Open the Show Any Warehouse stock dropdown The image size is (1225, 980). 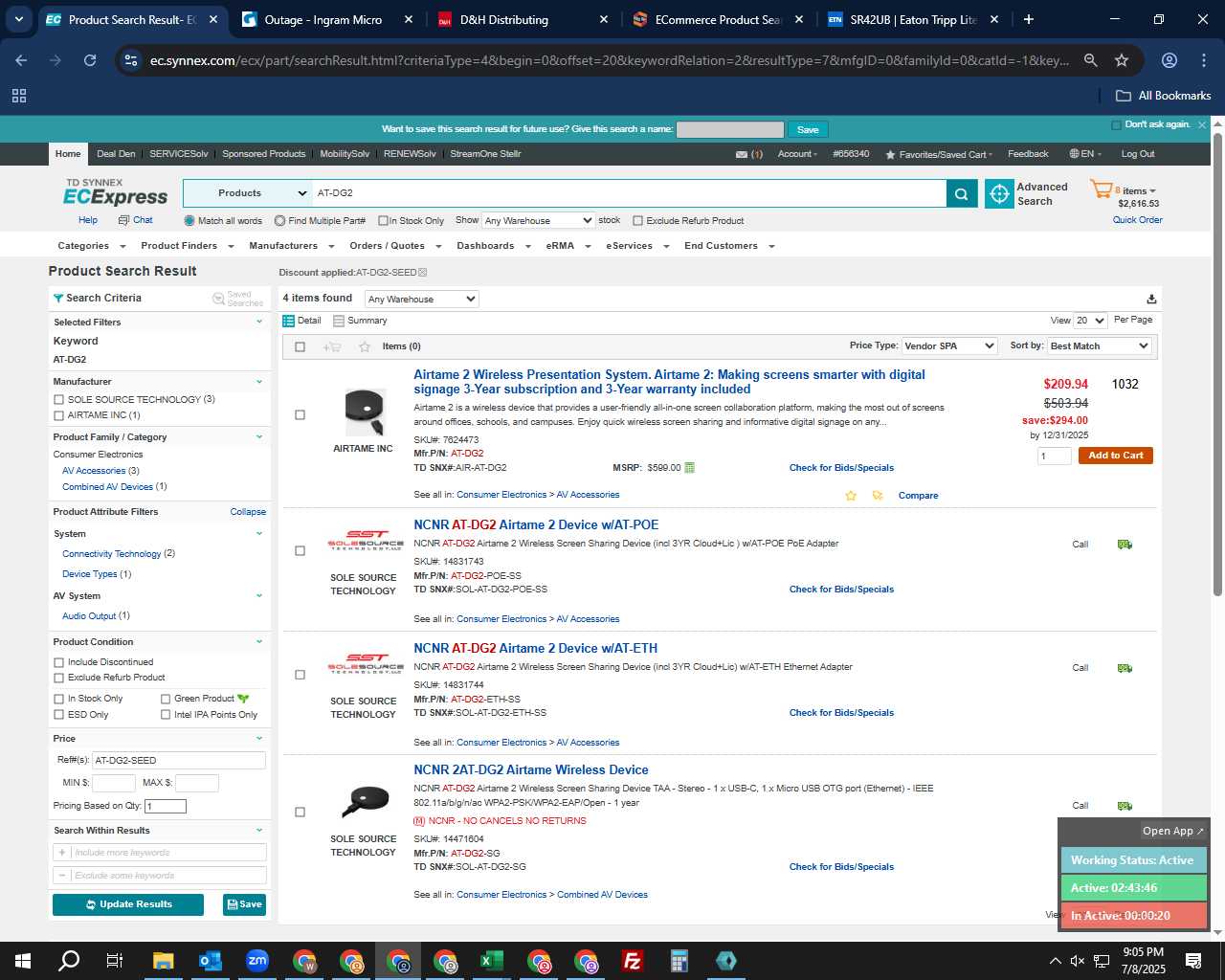click(538, 220)
